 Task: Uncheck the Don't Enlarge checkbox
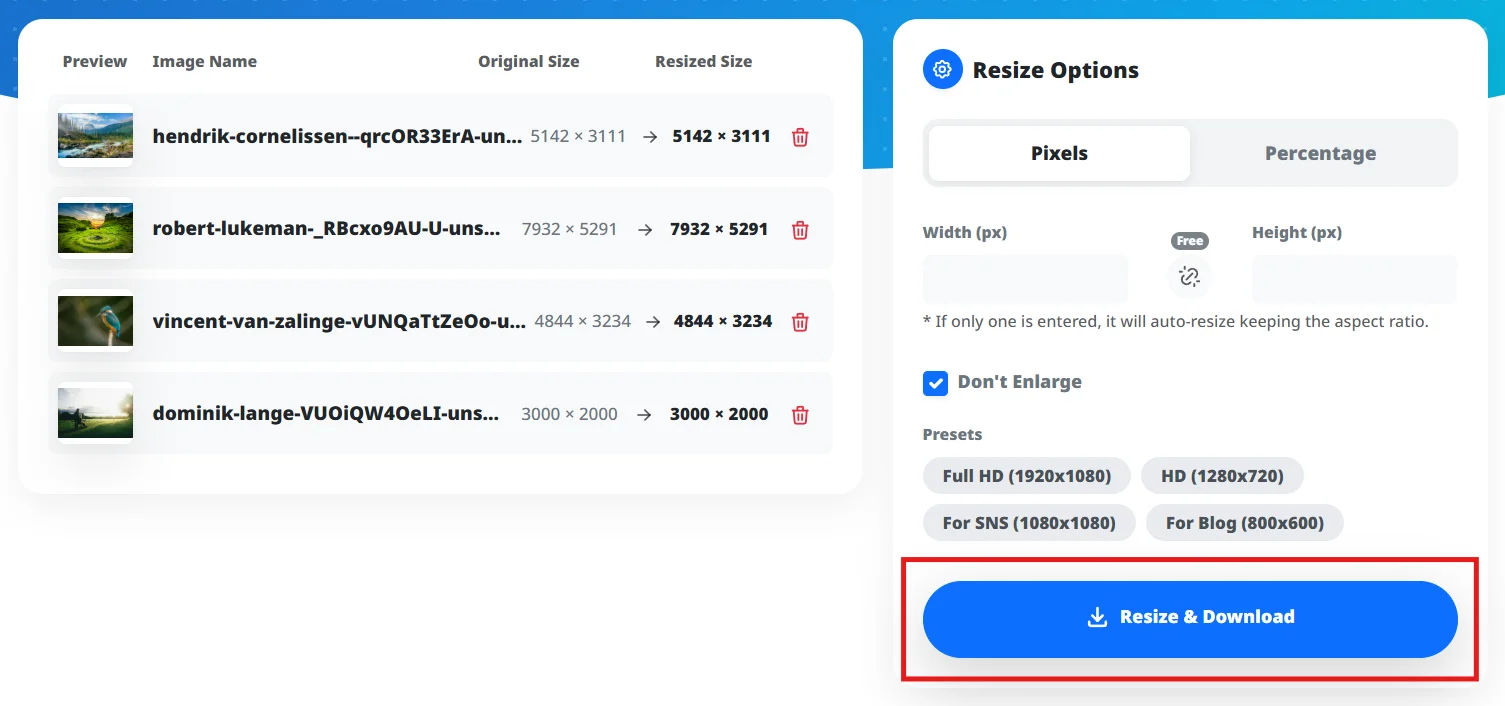pos(935,383)
